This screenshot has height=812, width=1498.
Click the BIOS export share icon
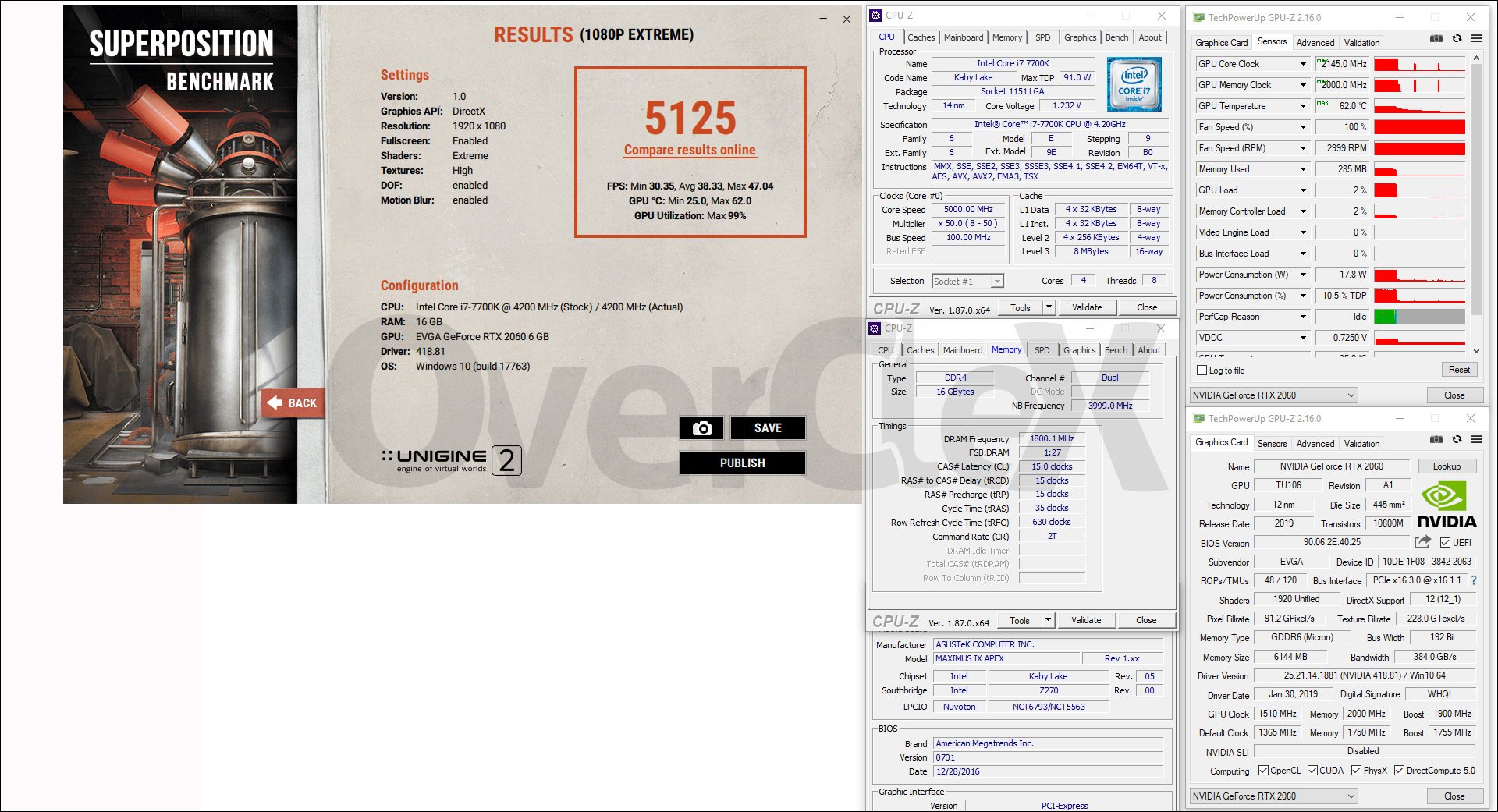click(1422, 542)
